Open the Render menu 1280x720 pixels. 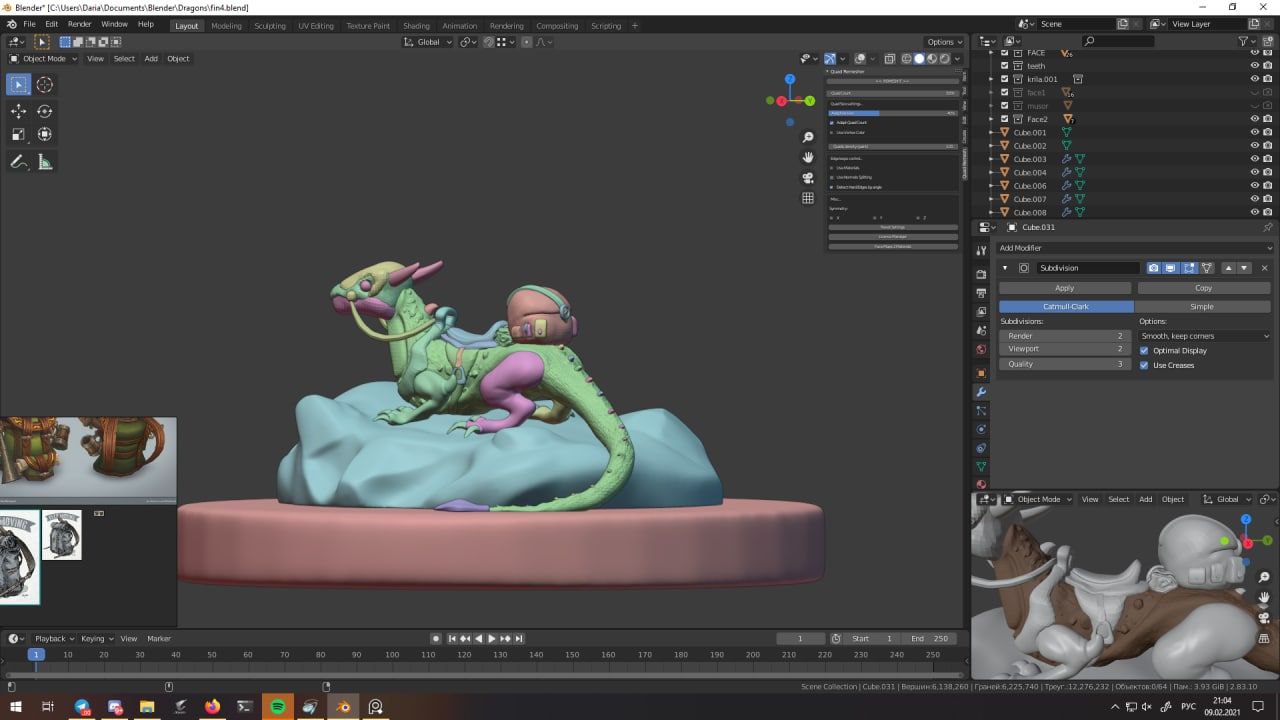coord(79,24)
